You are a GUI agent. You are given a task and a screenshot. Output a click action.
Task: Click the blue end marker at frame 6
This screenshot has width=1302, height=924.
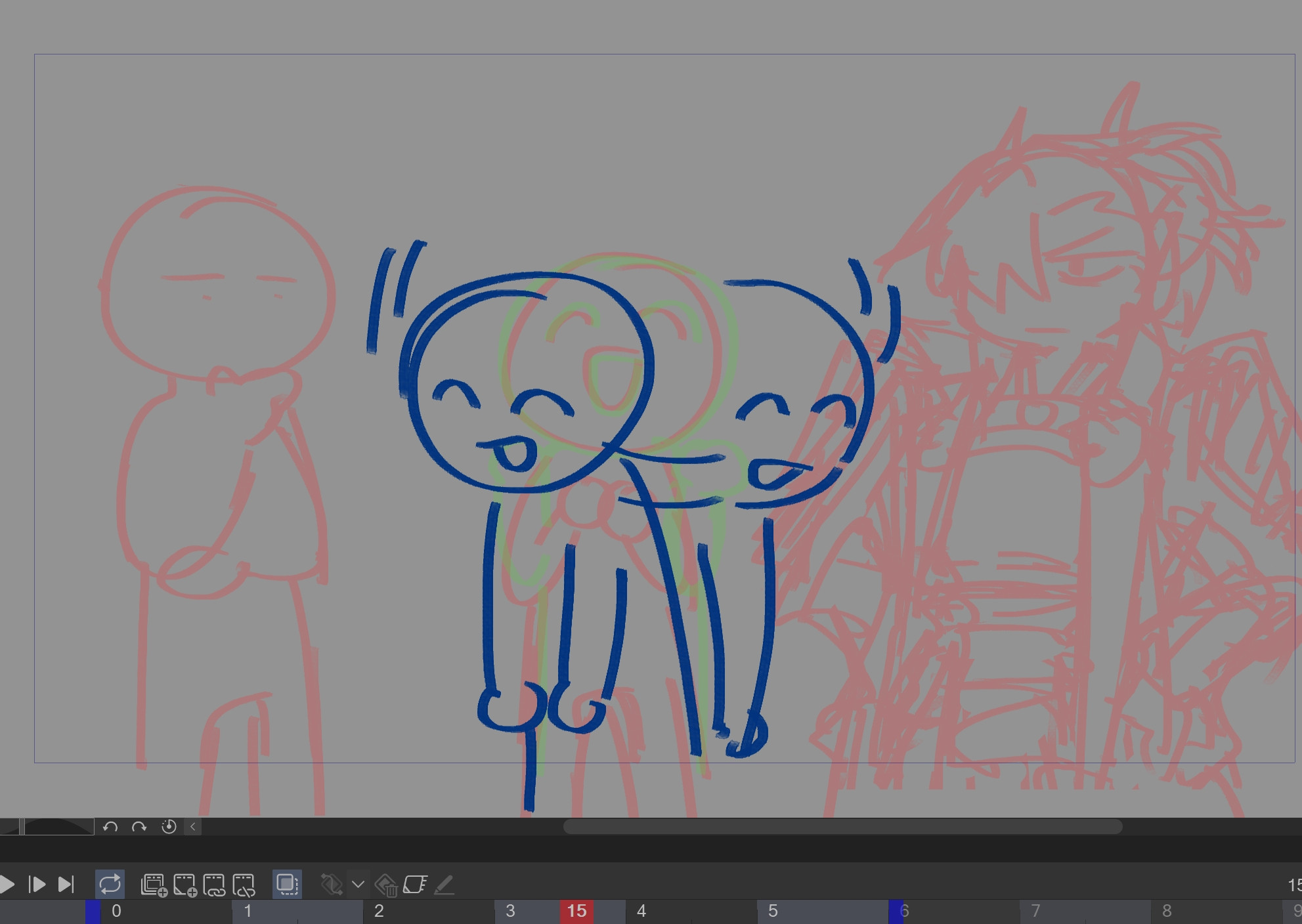coord(896,912)
